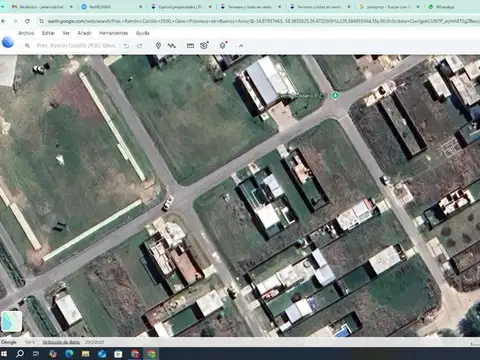Click the Google logo in status bar
480x360 pixels.
pos(9,342)
